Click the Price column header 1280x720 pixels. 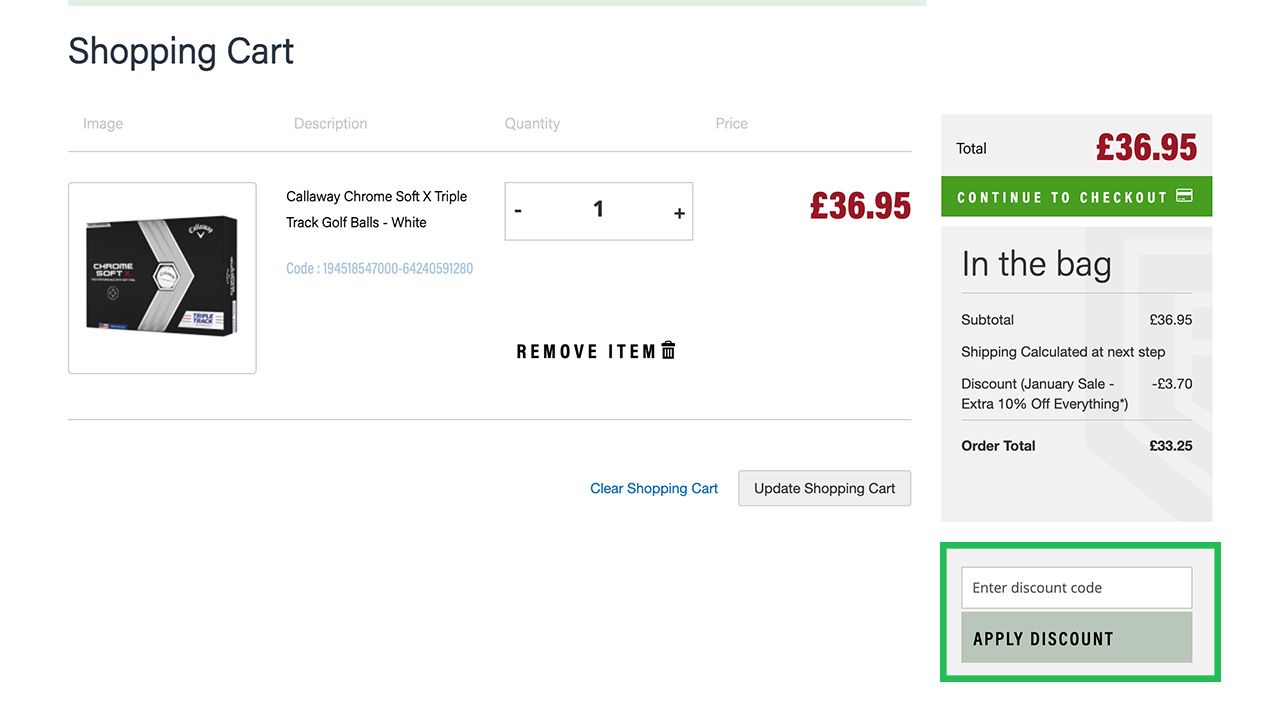coord(731,124)
